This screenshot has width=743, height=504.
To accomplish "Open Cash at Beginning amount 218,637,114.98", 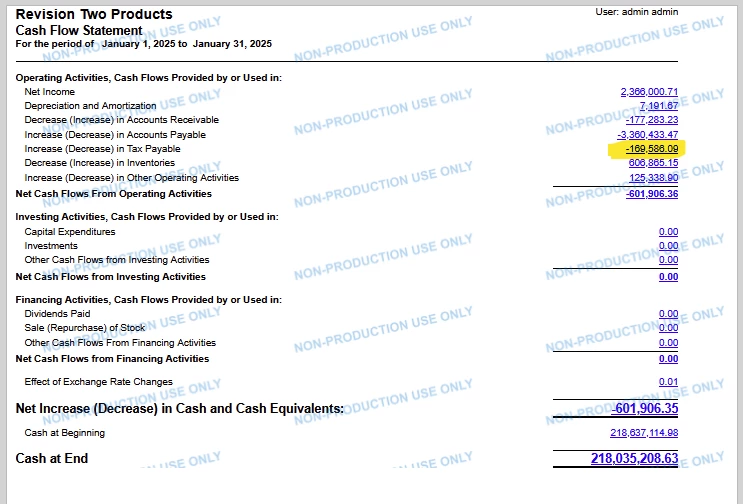I will click(x=644, y=432).
